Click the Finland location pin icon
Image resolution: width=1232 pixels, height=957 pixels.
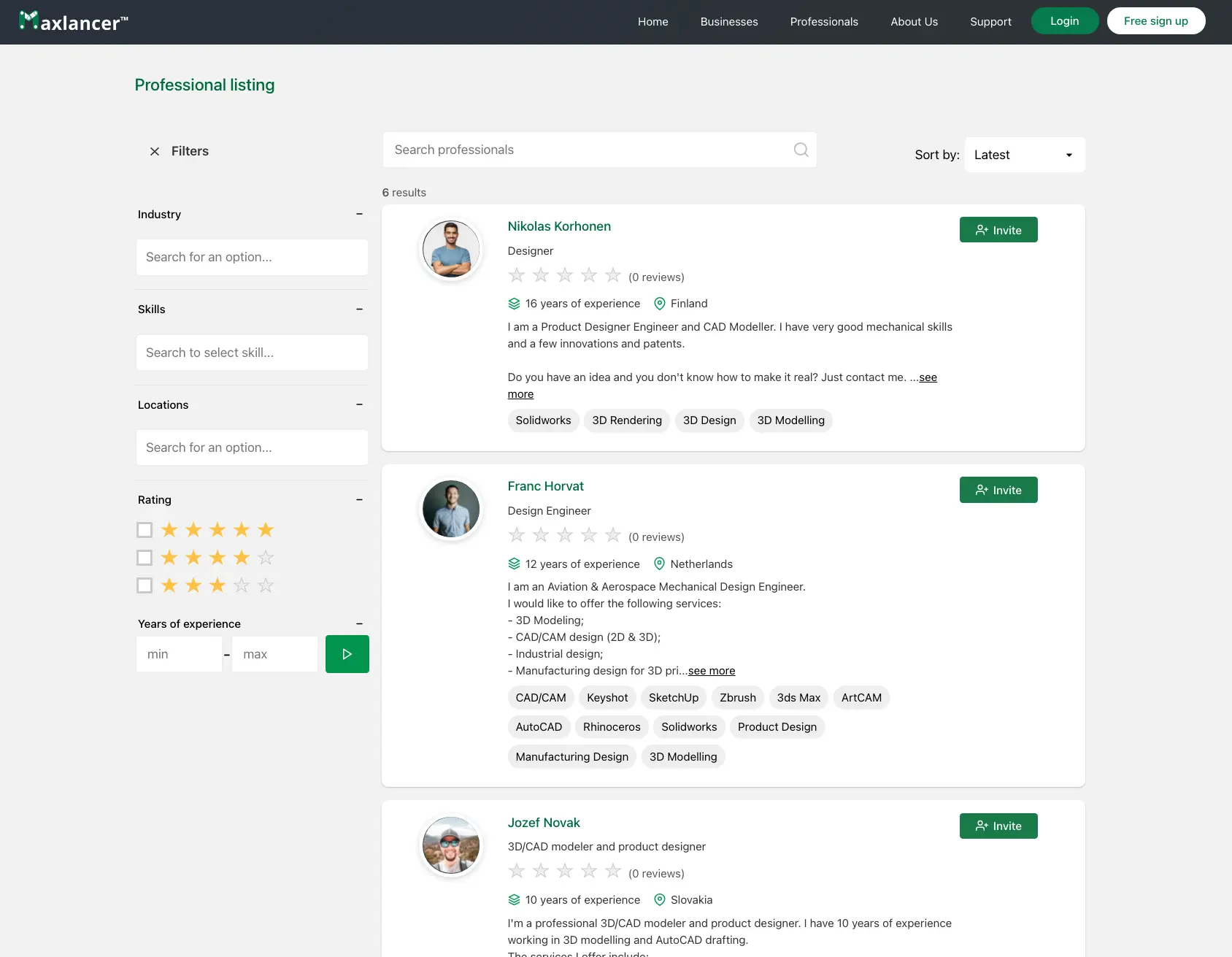point(660,304)
